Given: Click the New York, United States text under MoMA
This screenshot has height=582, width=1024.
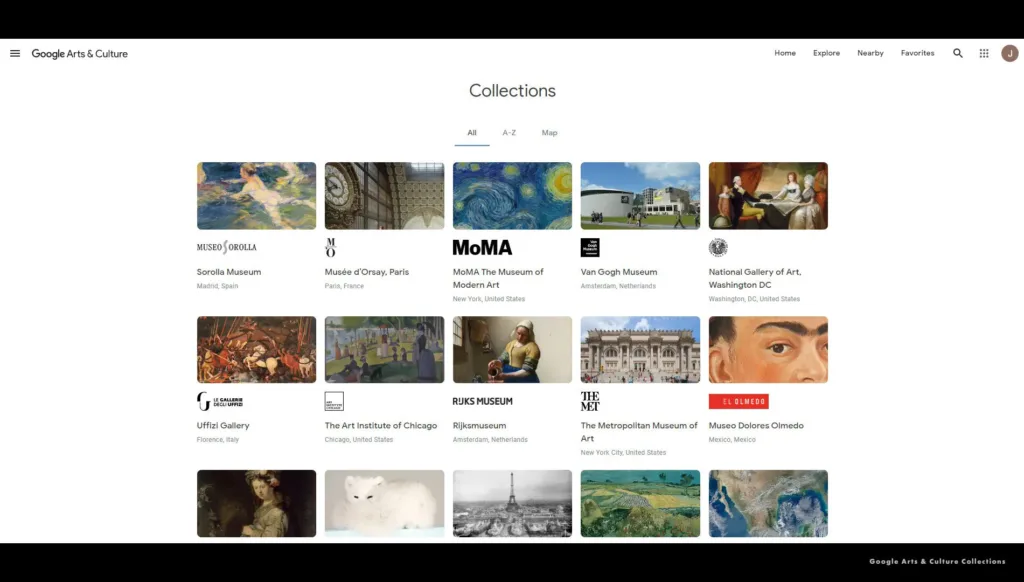Looking at the screenshot, I should click(488, 299).
